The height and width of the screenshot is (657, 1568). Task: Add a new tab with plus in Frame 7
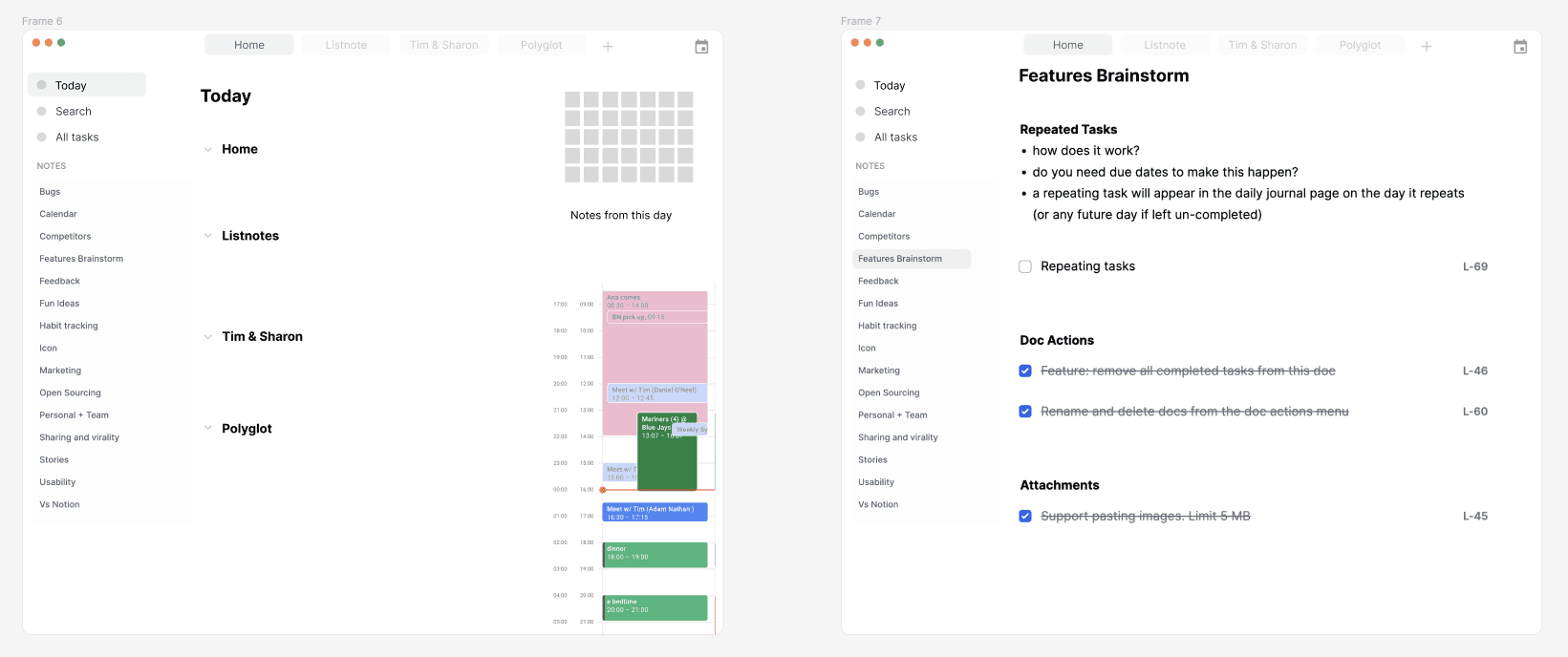(x=1427, y=47)
